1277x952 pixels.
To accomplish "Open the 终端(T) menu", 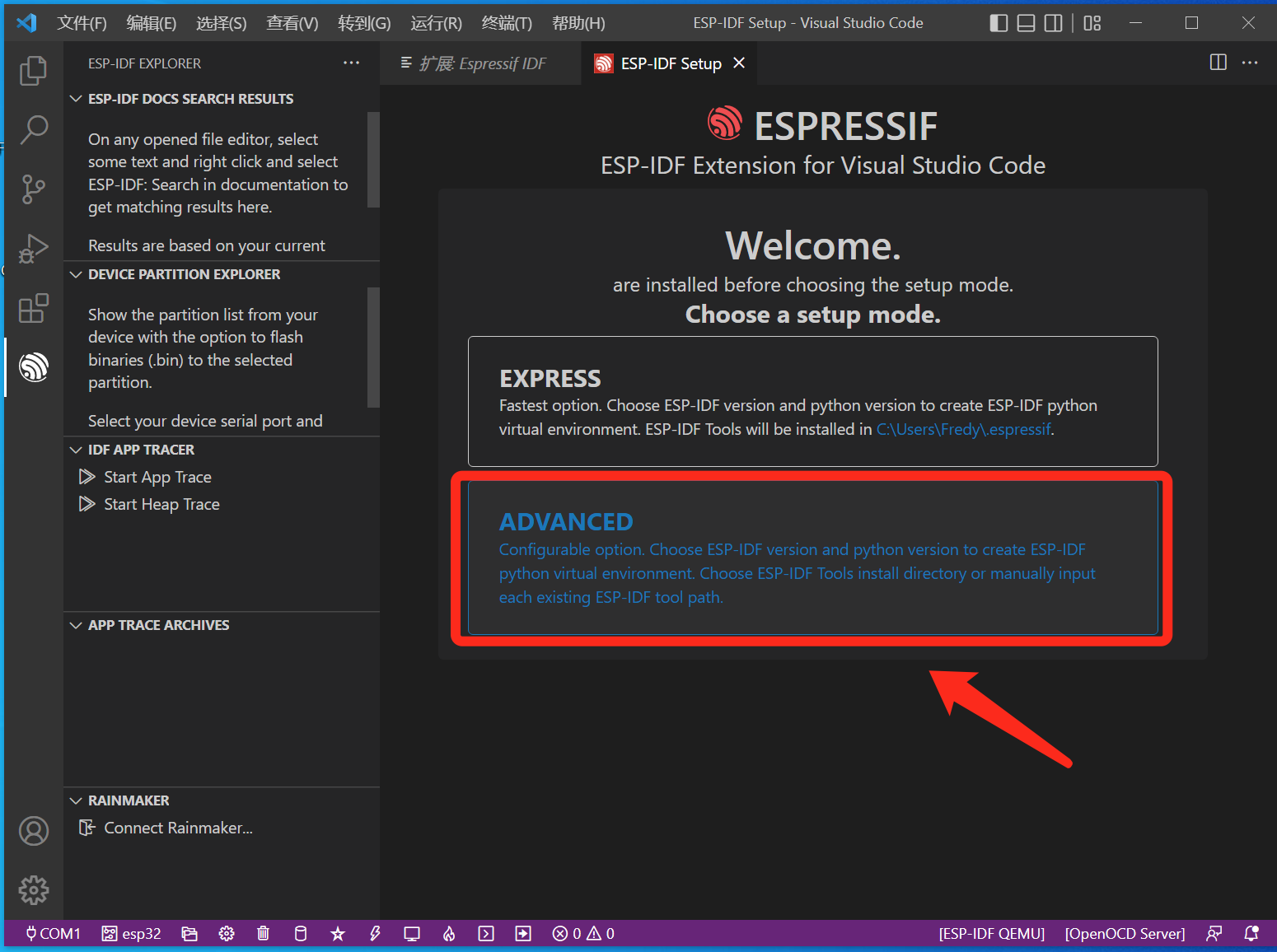I will click(508, 23).
